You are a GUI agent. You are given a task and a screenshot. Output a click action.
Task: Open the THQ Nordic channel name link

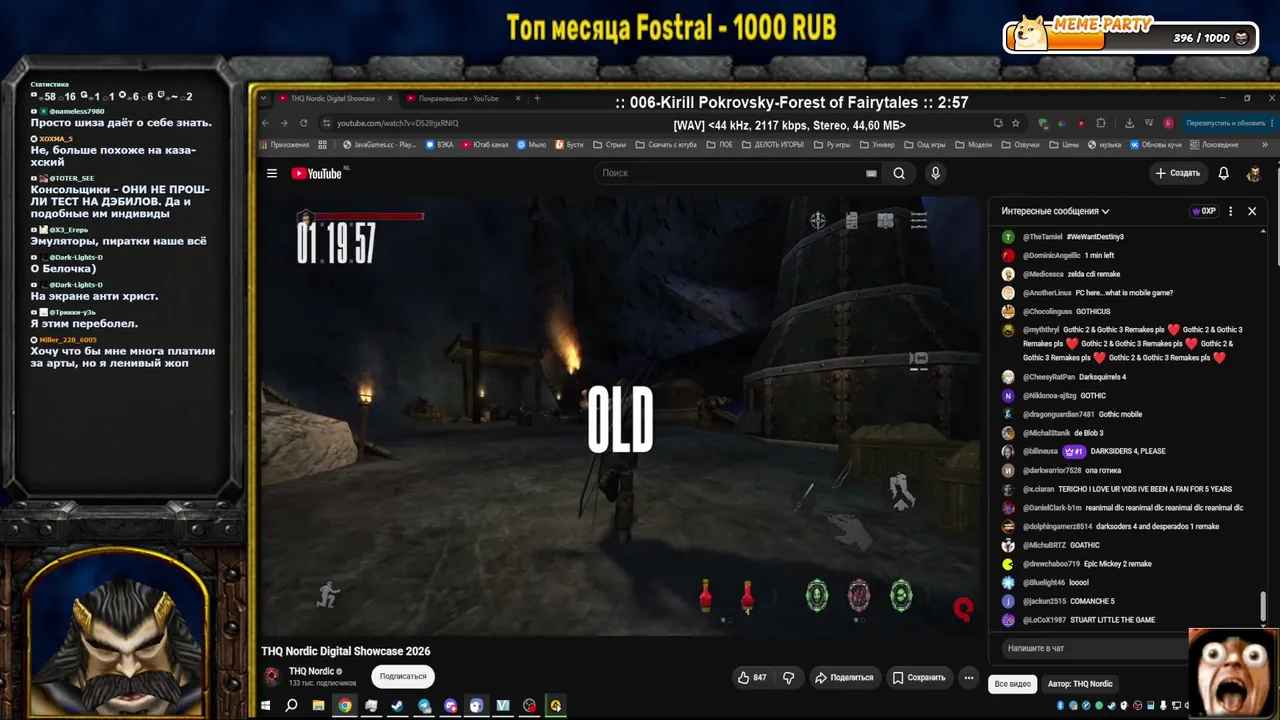311,671
